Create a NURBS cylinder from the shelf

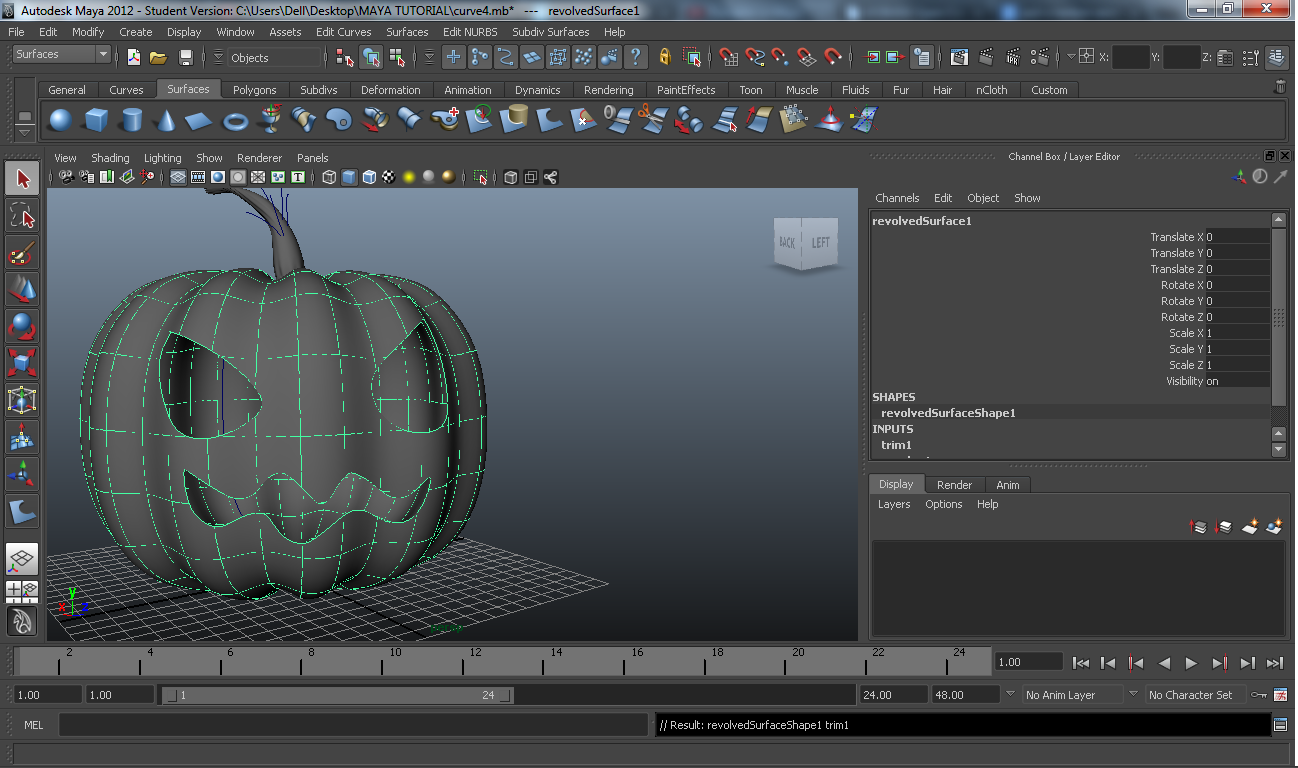131,121
